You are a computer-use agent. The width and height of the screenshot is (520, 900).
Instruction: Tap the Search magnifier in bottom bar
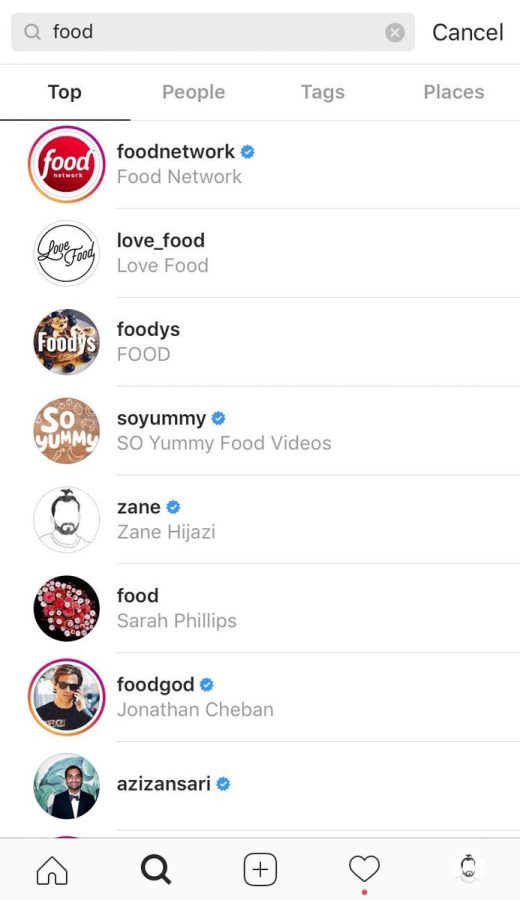coord(156,870)
